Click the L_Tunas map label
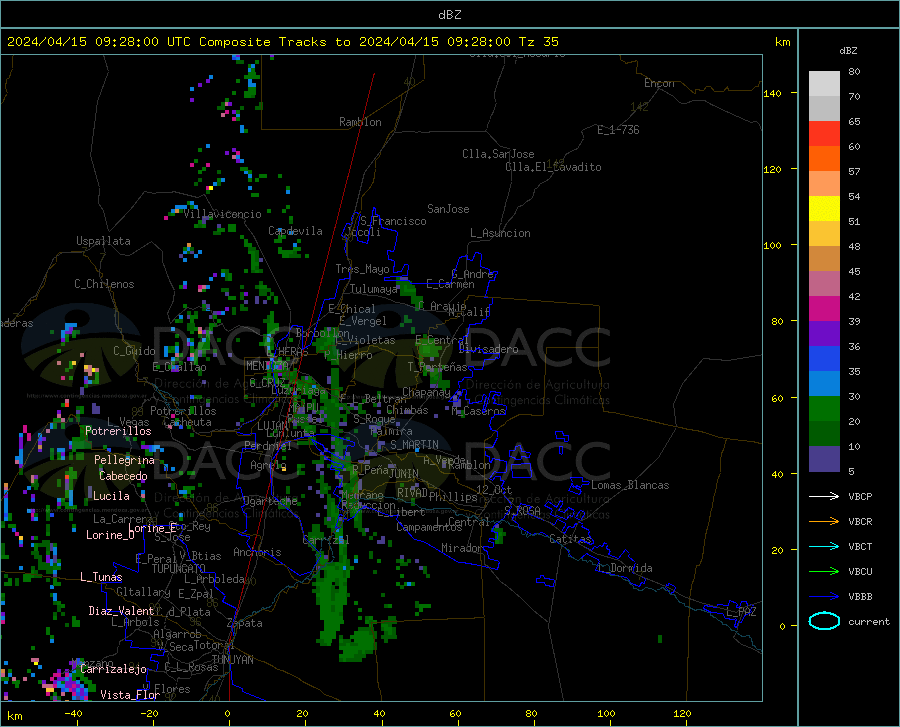This screenshot has width=900, height=727. pos(101,577)
